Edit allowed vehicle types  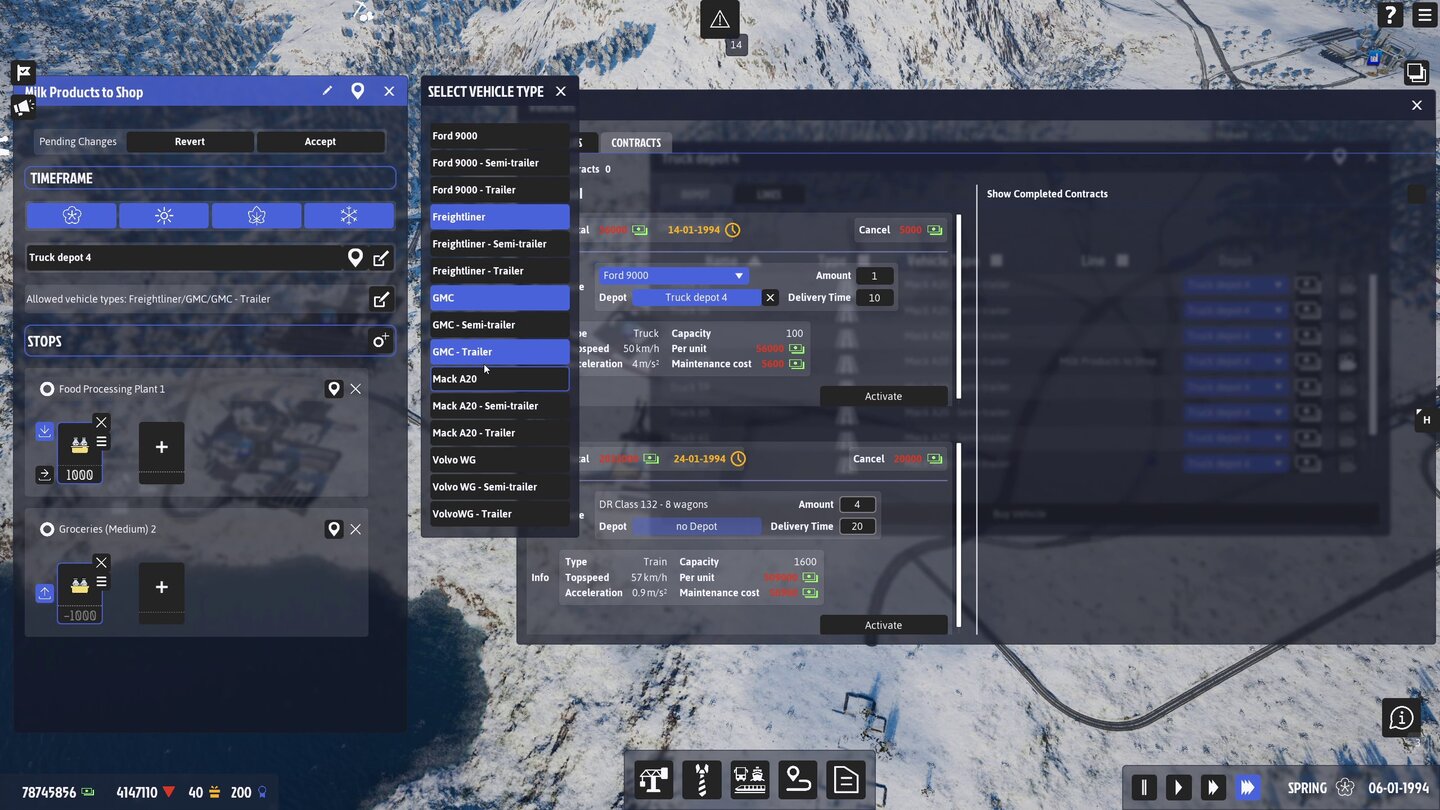[x=381, y=299]
